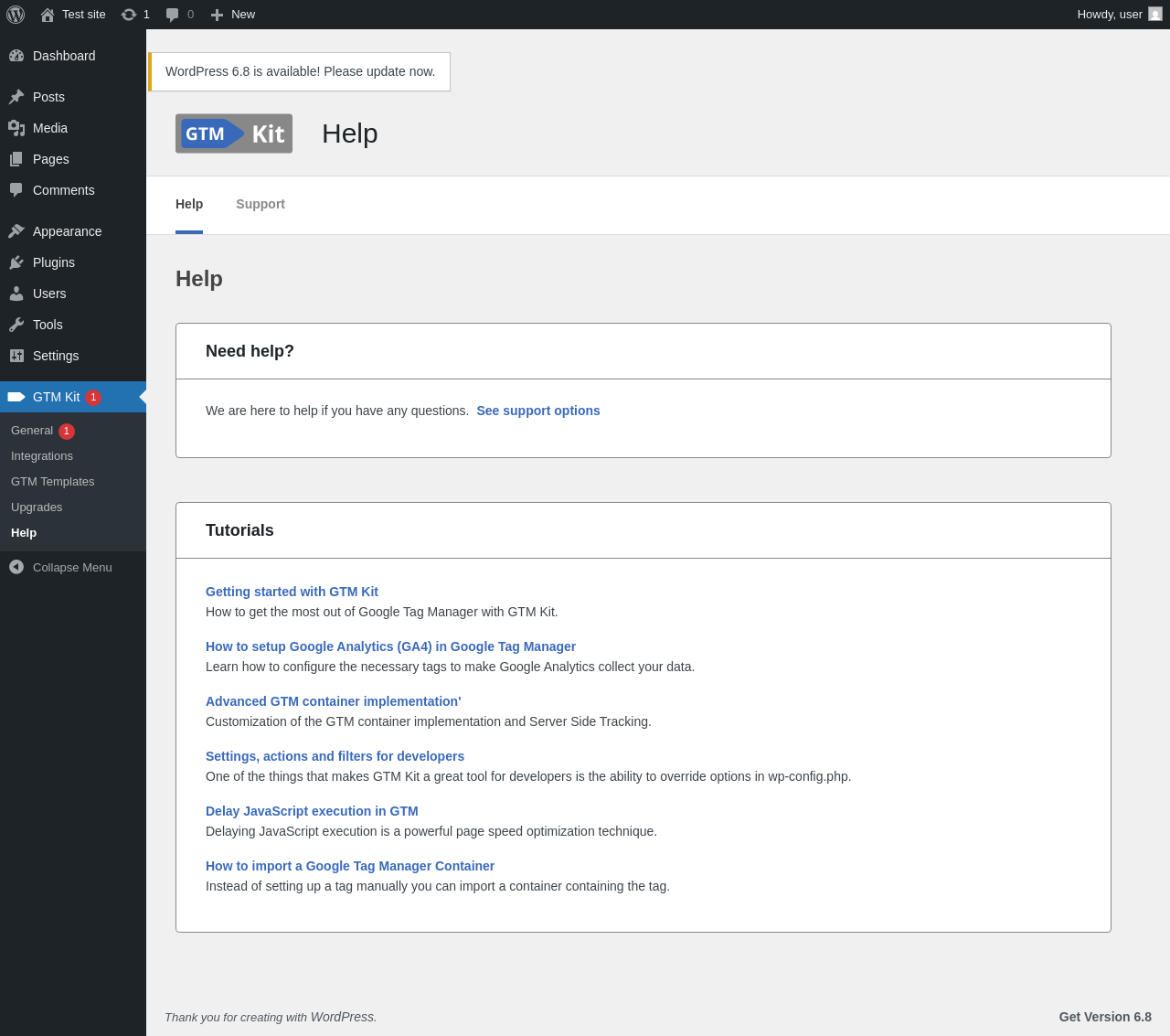Click the General notification badge

(x=67, y=431)
